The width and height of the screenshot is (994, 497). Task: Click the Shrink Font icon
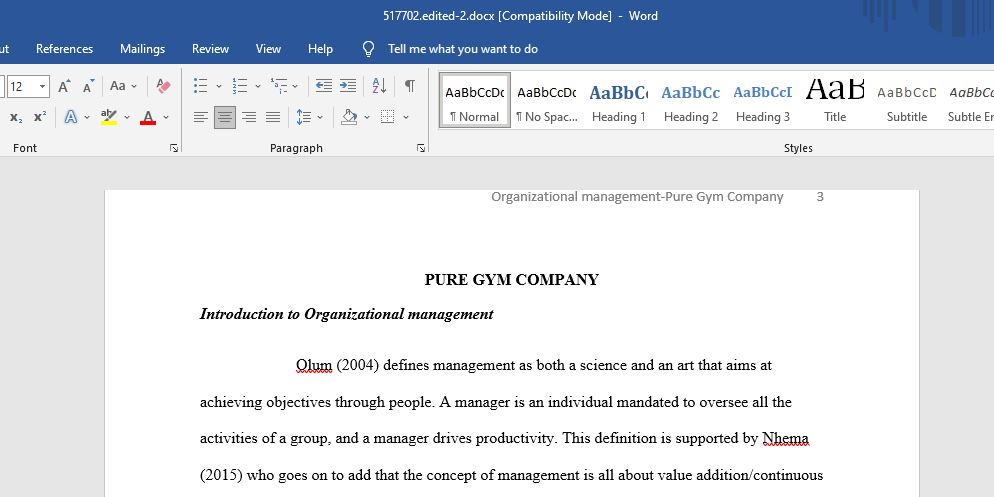(x=89, y=86)
